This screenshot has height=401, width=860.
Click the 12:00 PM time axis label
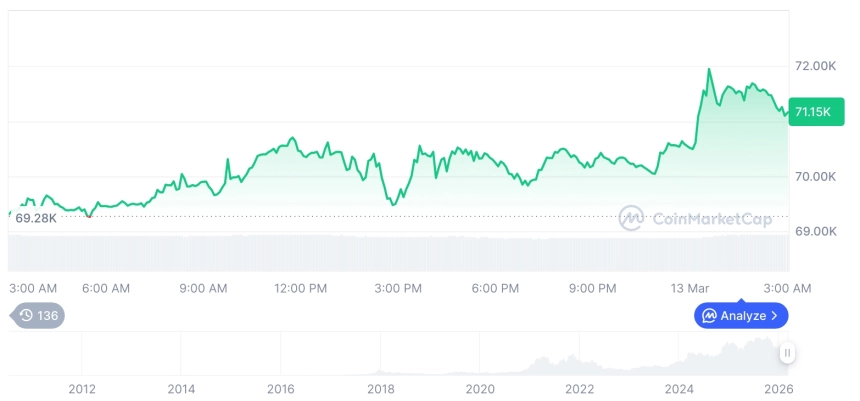(x=300, y=288)
